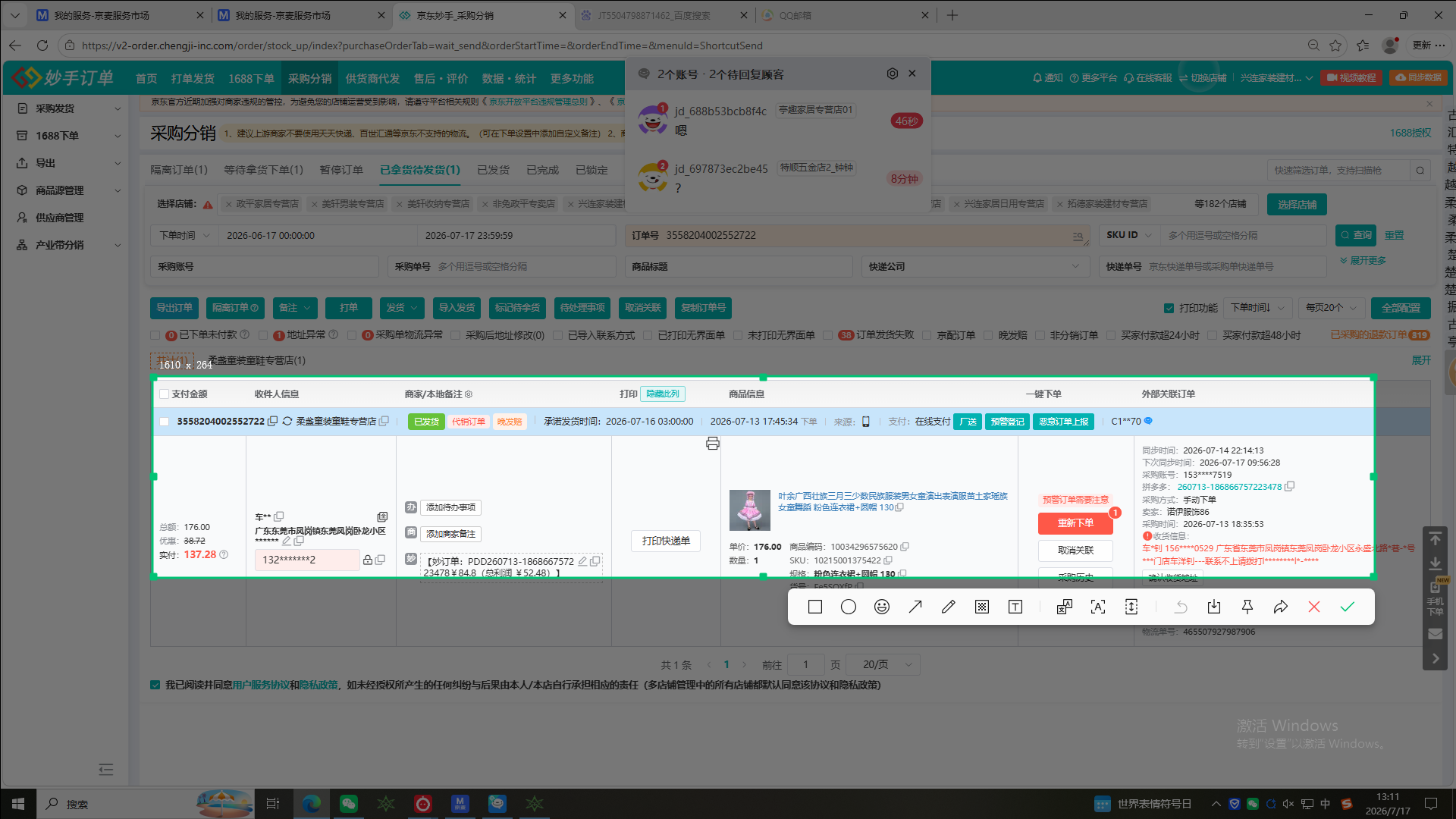Open the Windows Start menu
Viewport: 1456px width, 819px height.
18,804
